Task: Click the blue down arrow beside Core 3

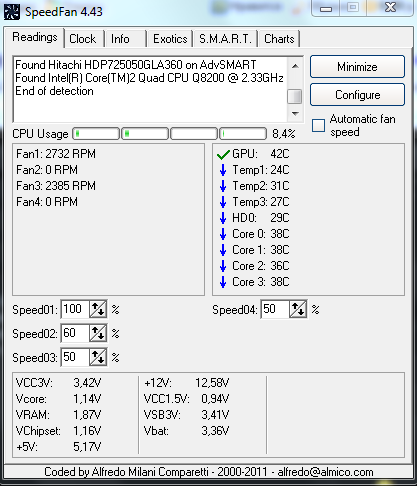Action: pos(223,282)
